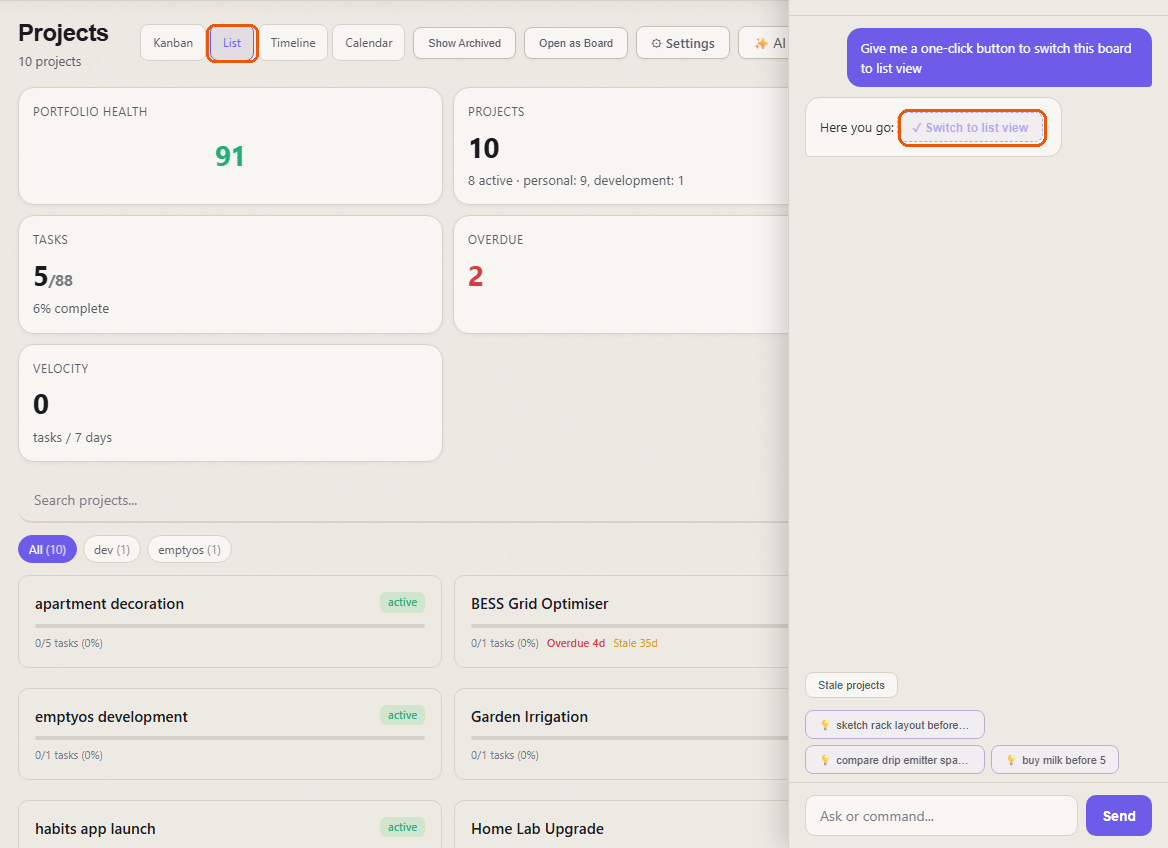This screenshot has width=1168, height=848.
Task: Click the Velocity stat card value
Action: (41, 405)
